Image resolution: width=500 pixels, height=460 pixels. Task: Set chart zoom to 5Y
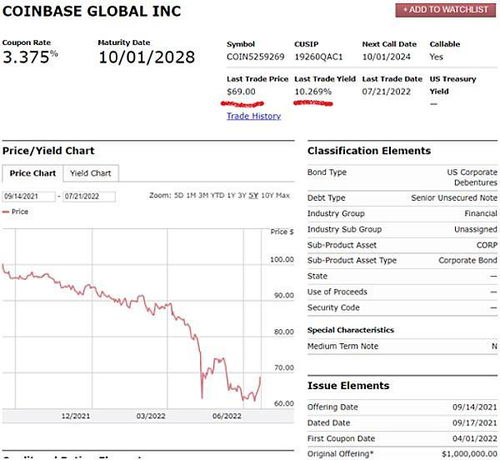(x=253, y=195)
